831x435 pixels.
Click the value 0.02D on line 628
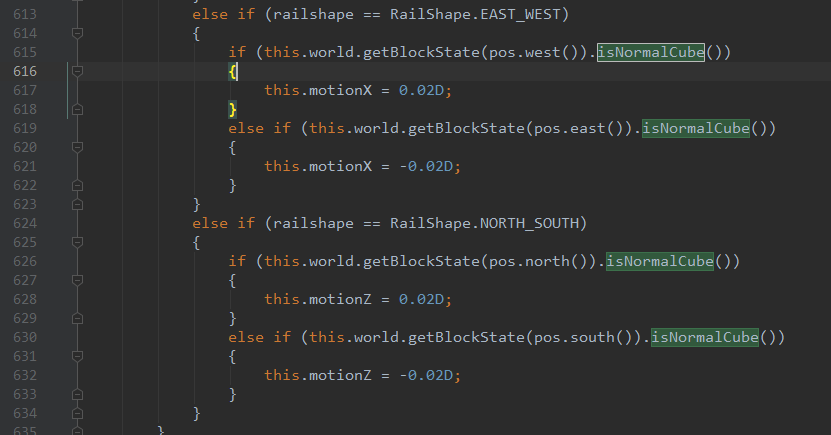point(421,299)
